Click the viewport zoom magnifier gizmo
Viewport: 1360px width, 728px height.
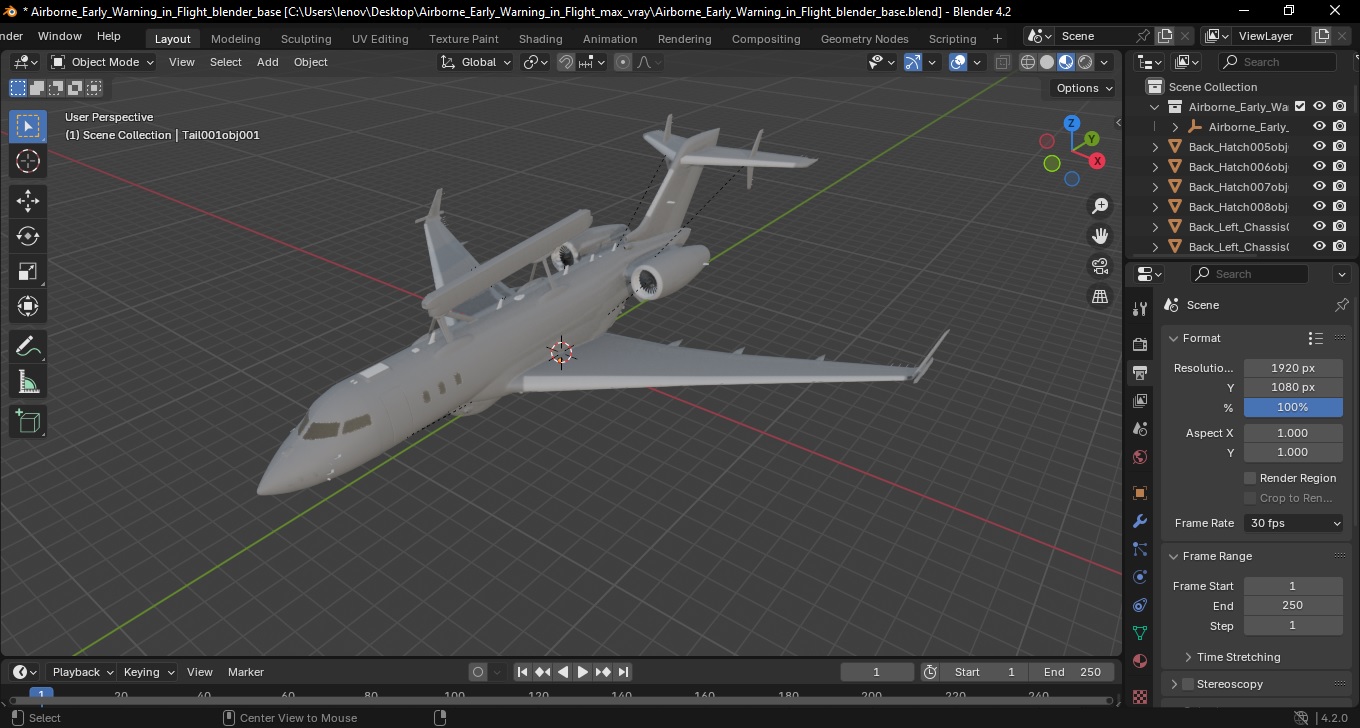[1100, 206]
